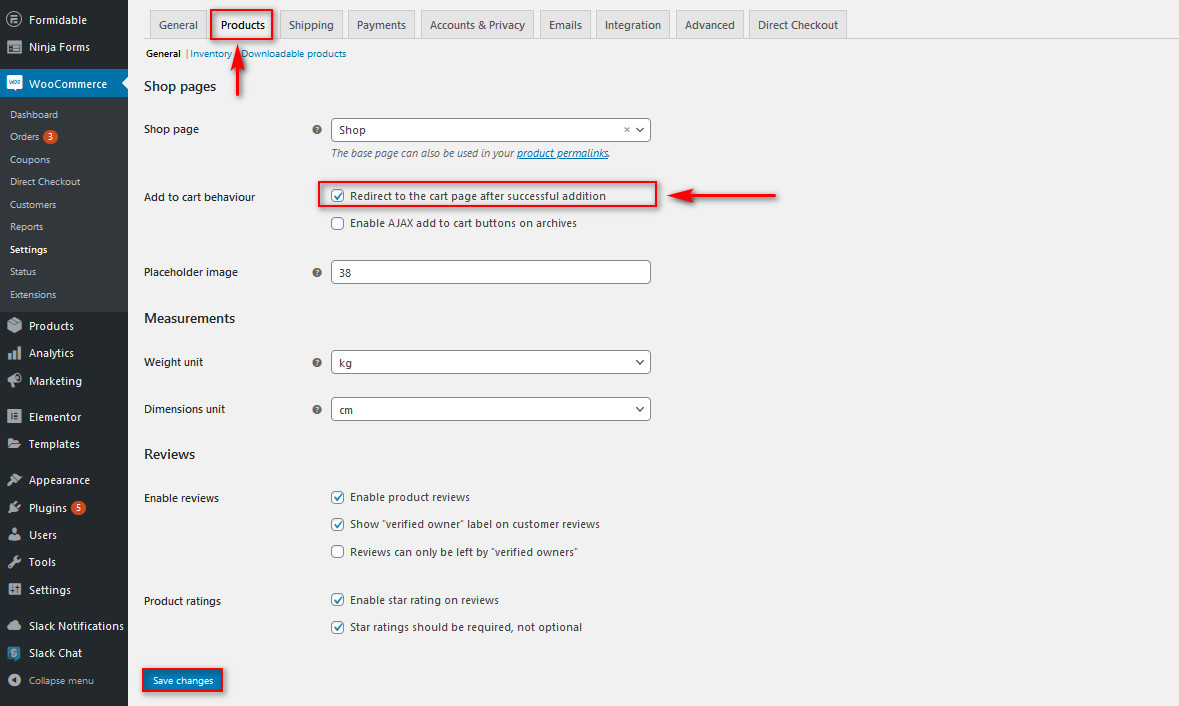Click the Shop page help tooltip icon
Screen dimensions: 1179x706
(x=317, y=130)
